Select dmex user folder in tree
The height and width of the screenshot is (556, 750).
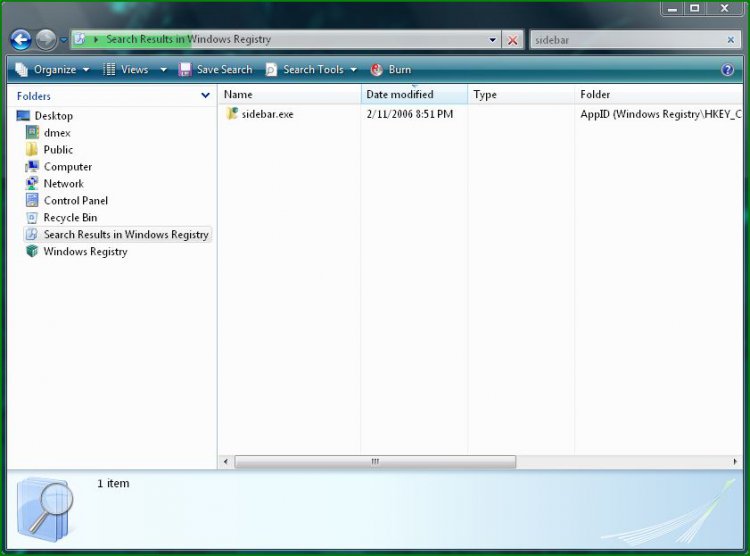coord(48,133)
